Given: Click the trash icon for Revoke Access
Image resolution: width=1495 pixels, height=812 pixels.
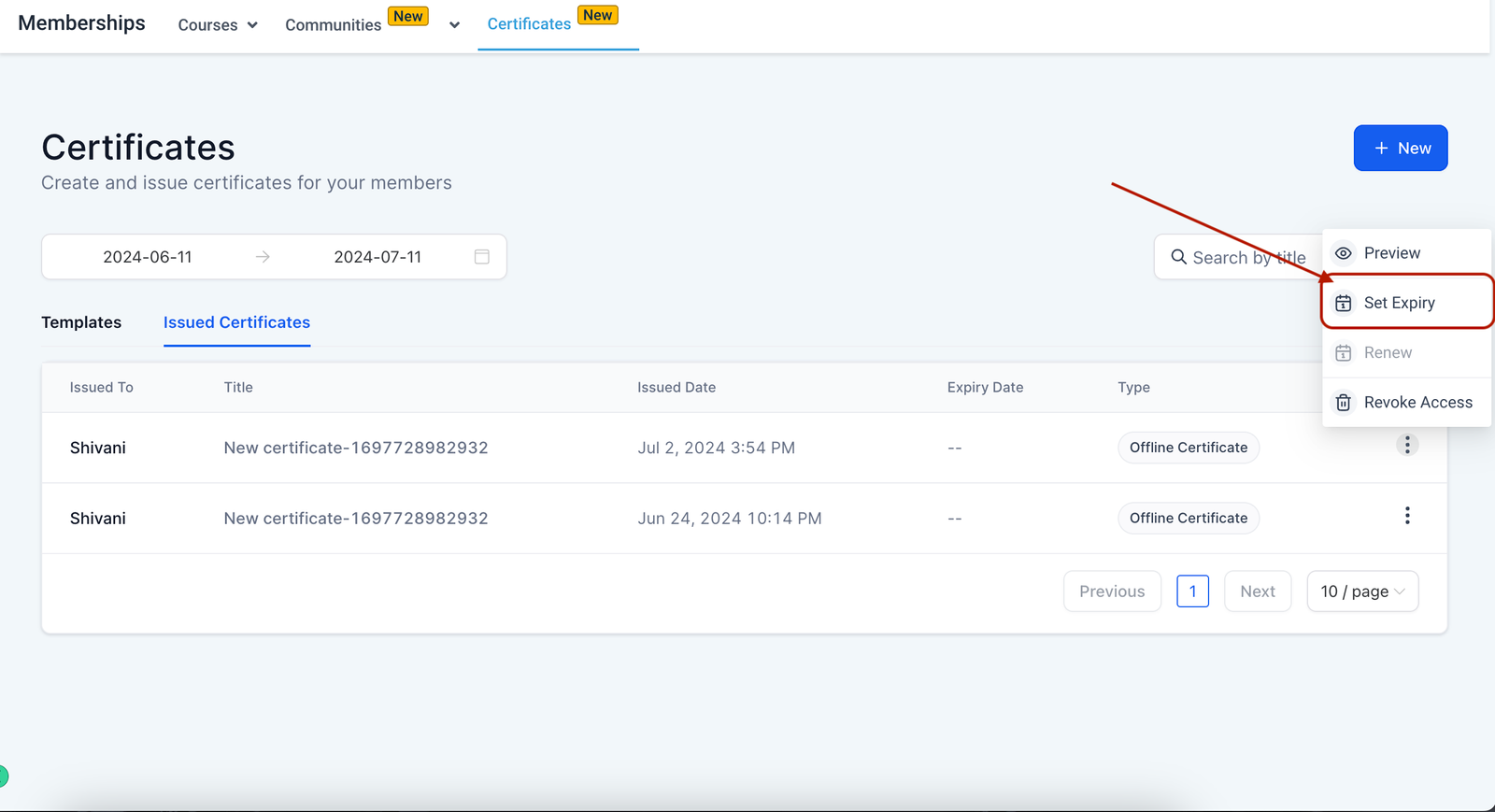Looking at the screenshot, I should [1343, 403].
